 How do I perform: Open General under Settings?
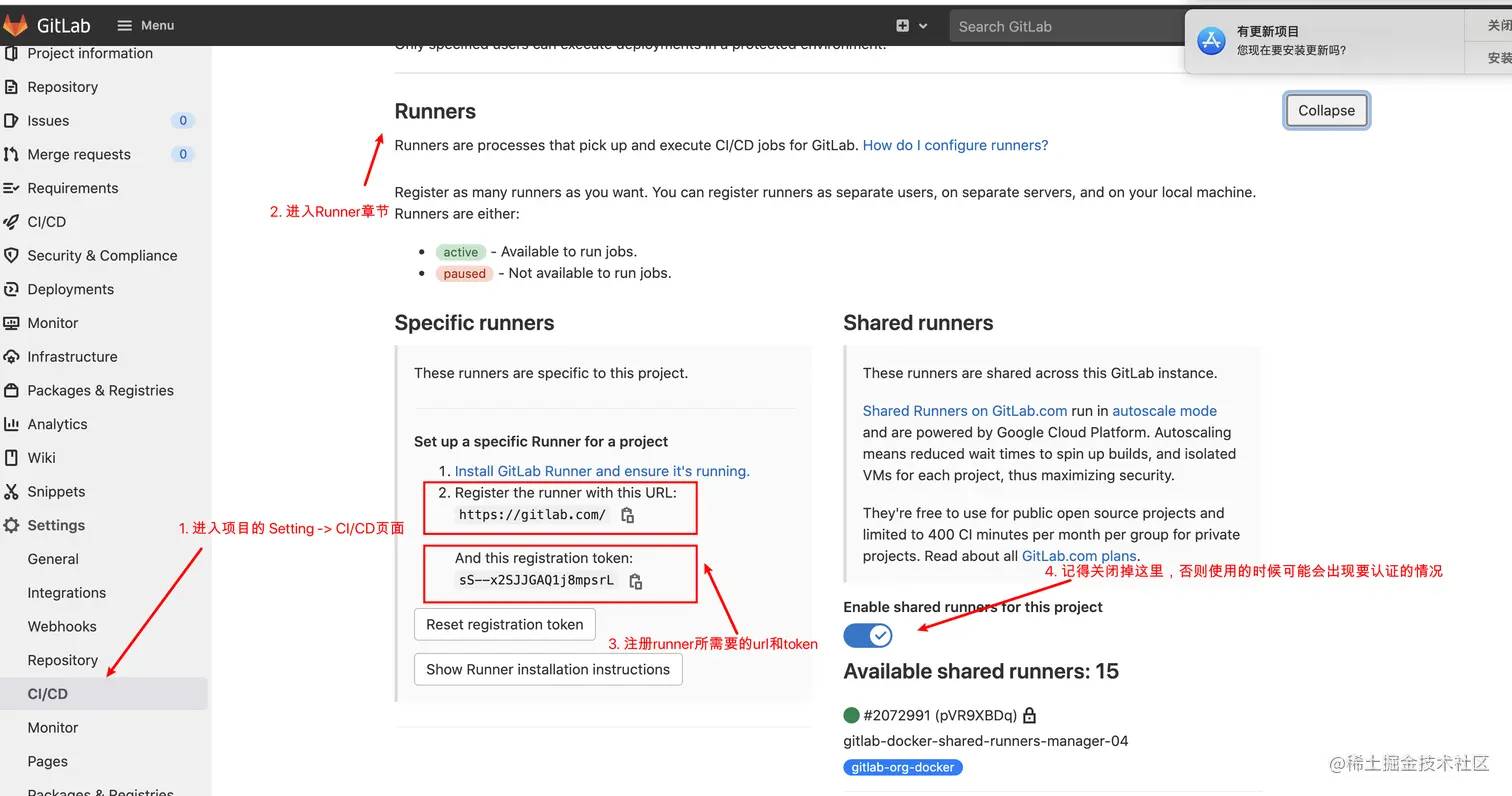53,559
